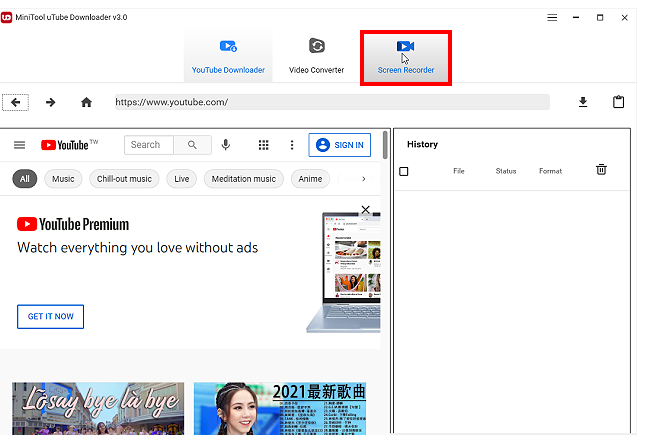The height and width of the screenshot is (436, 652).
Task: Start voice search with the microphone icon
Action: 226,145
